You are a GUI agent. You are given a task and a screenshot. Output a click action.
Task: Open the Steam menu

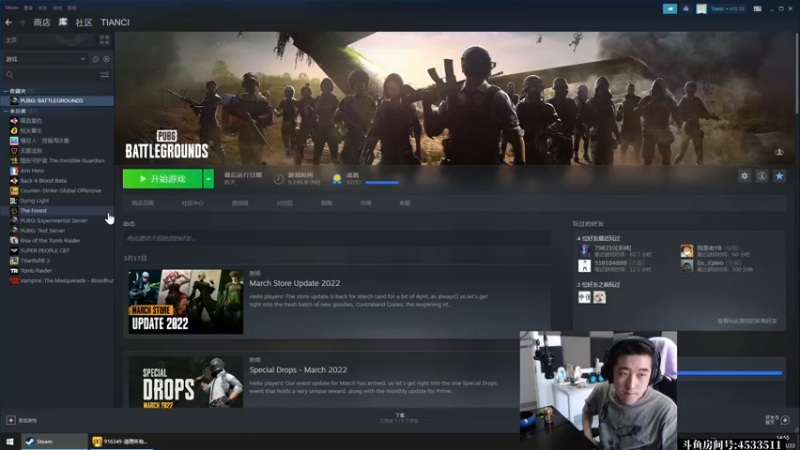tap(11, 8)
